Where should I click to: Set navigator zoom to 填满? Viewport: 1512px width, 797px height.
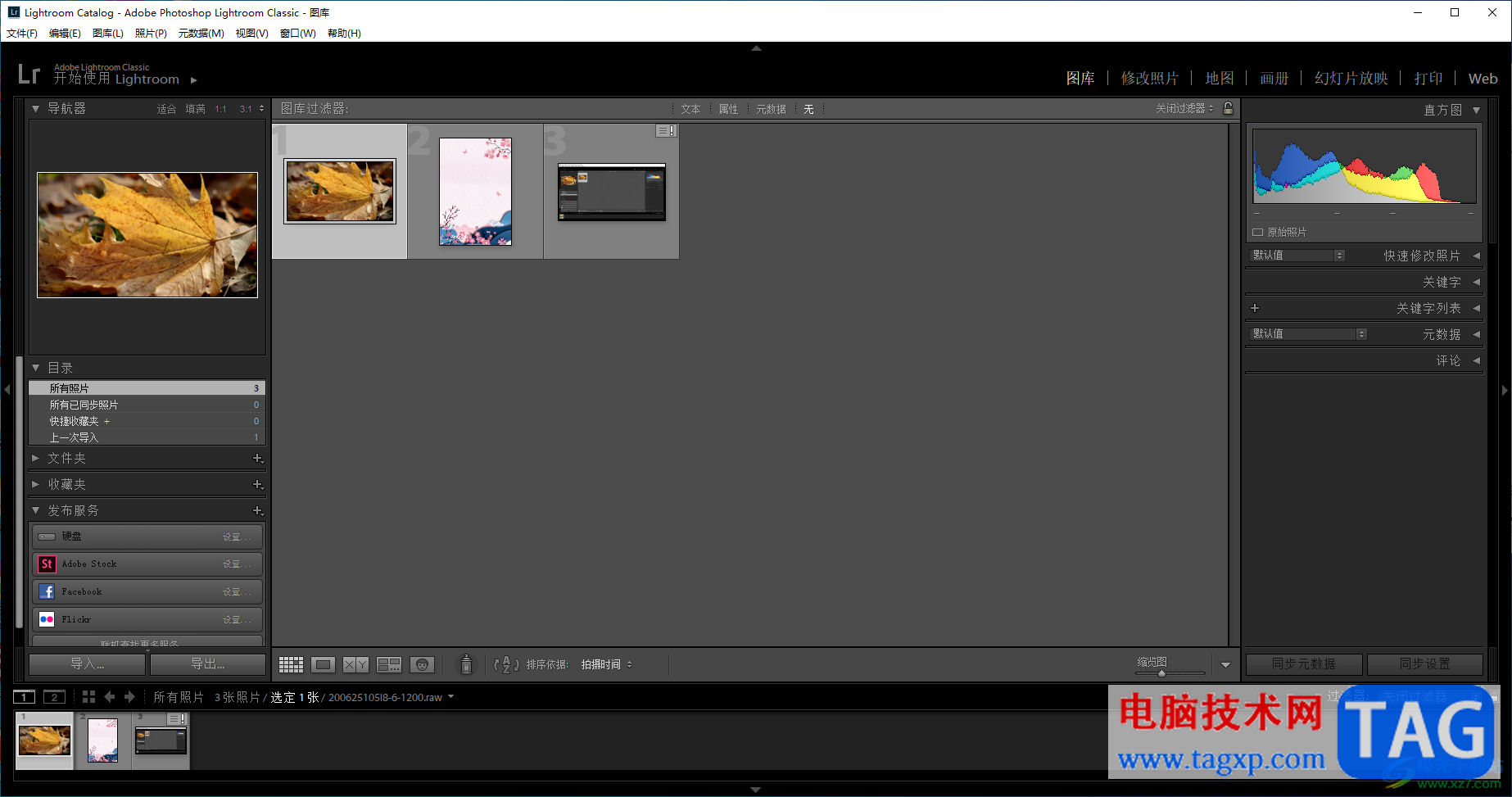coord(195,109)
